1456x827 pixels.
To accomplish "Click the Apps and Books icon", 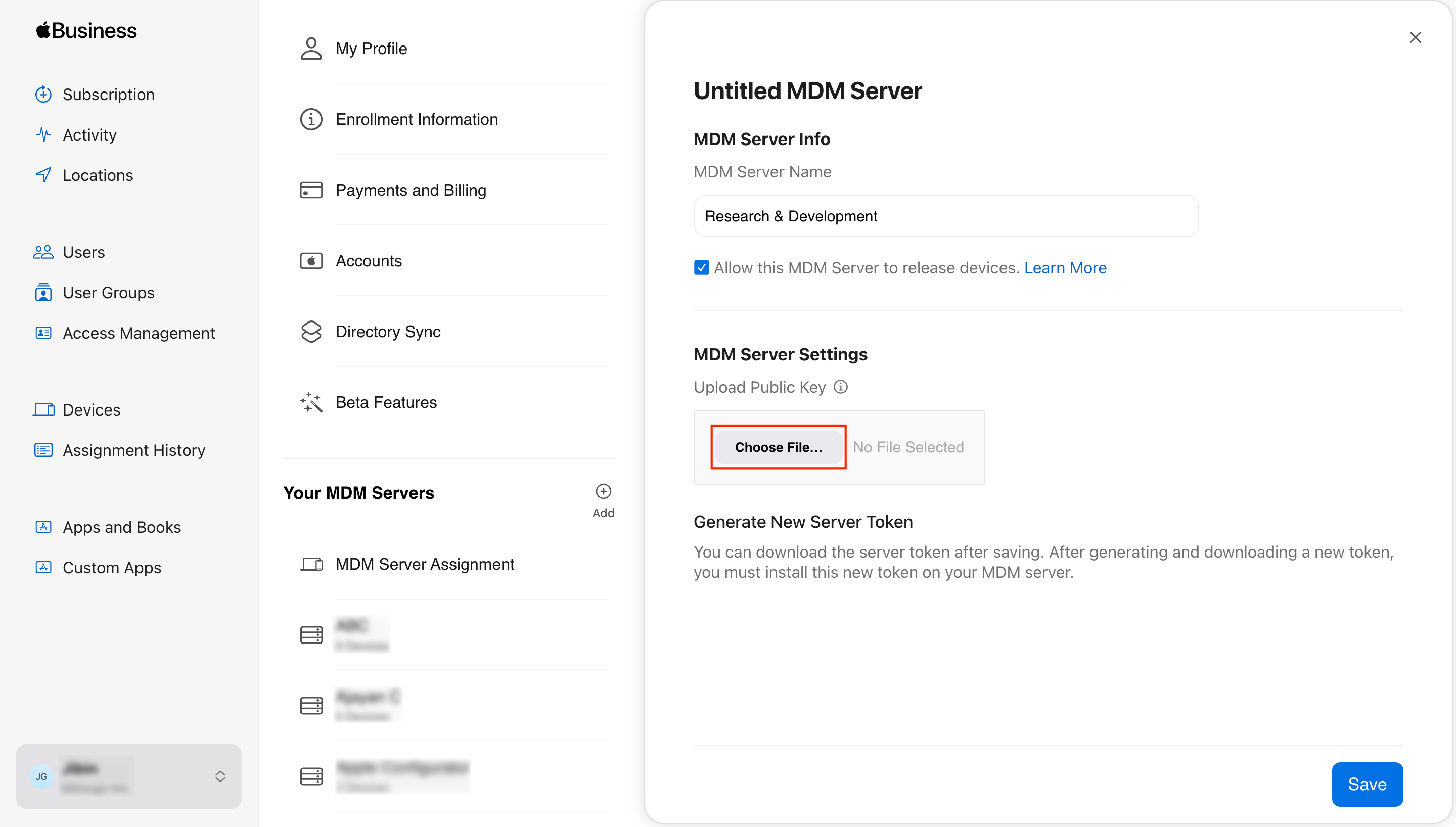I will click(x=43, y=527).
